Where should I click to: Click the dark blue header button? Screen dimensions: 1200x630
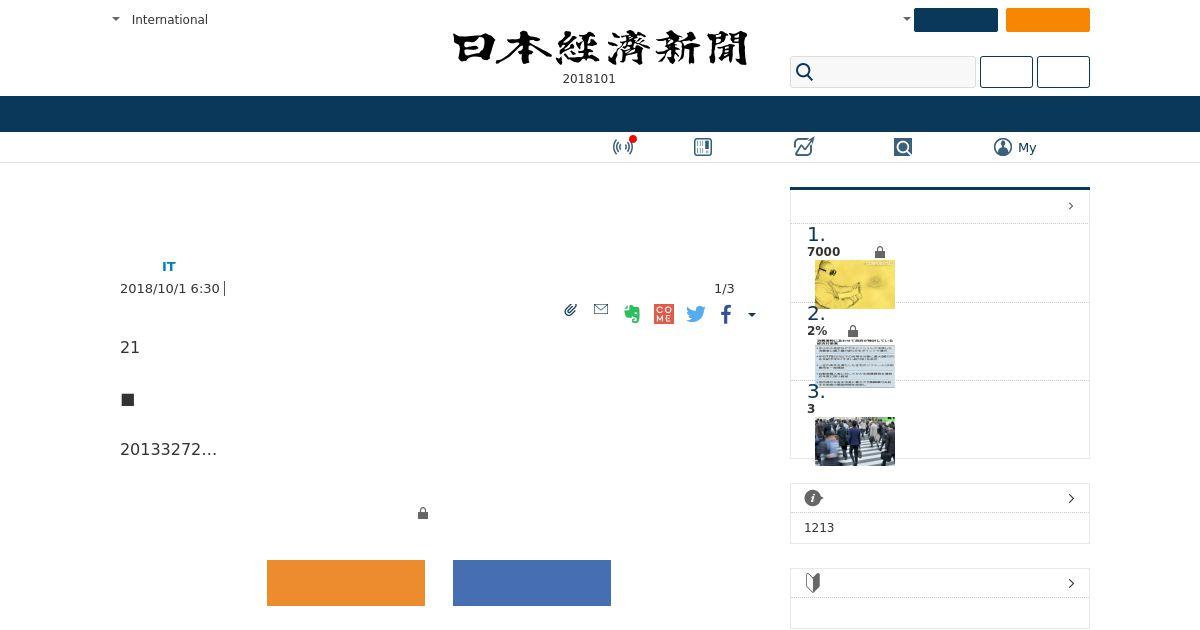tap(956, 20)
